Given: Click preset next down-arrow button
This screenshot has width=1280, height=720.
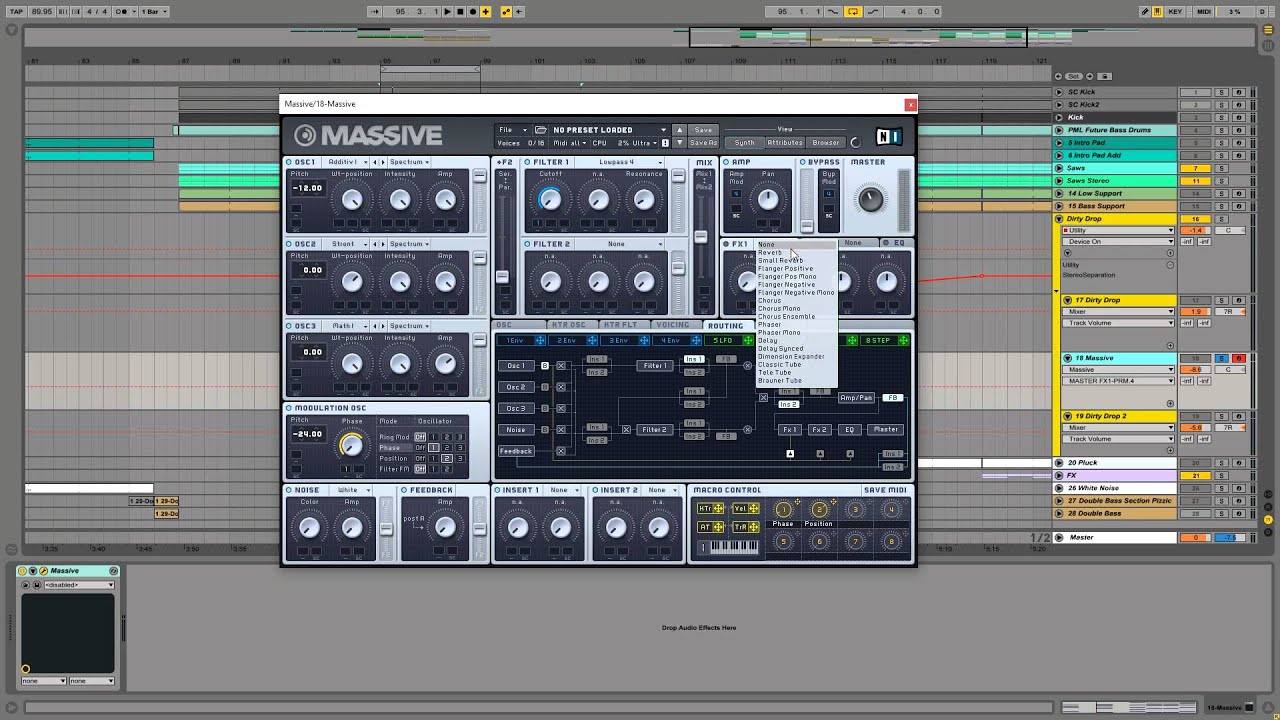Looking at the screenshot, I should coord(679,142).
